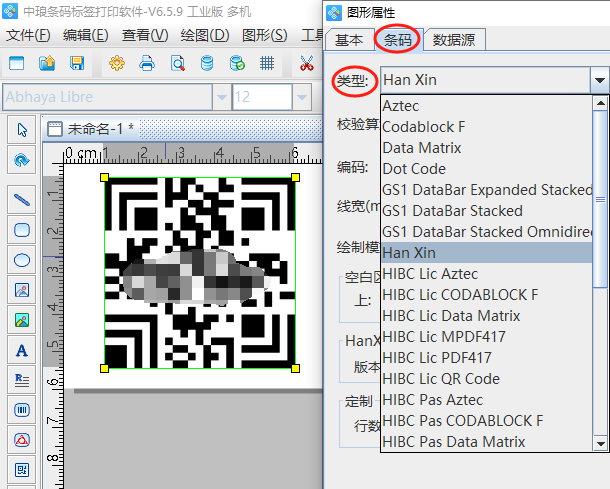Select the Line drawing tool
The height and width of the screenshot is (489, 610).
pyautogui.click(x=21, y=199)
